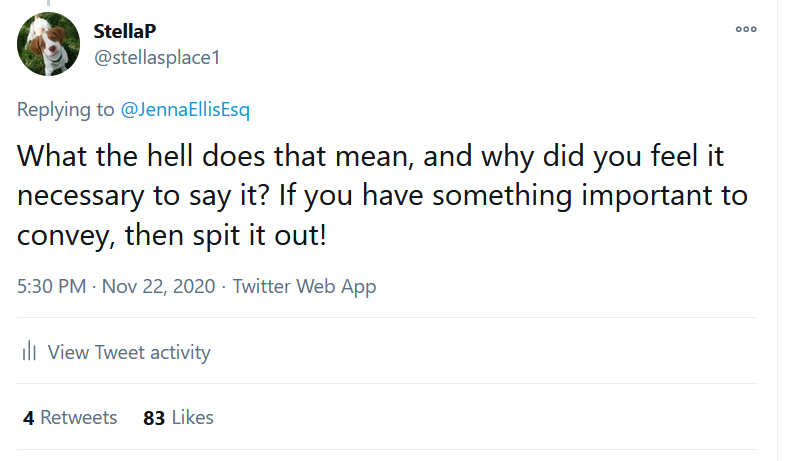
Task: Click the word "Retweets" in the stats row
Action: click(79, 417)
